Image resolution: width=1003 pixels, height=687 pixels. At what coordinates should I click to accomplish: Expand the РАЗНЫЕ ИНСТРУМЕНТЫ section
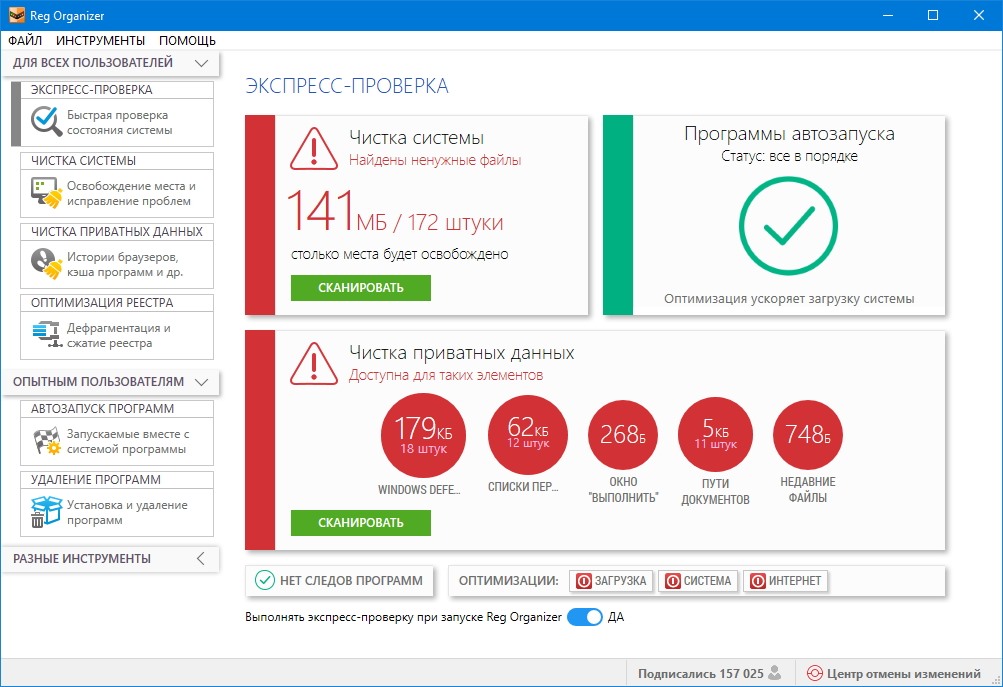point(201,558)
